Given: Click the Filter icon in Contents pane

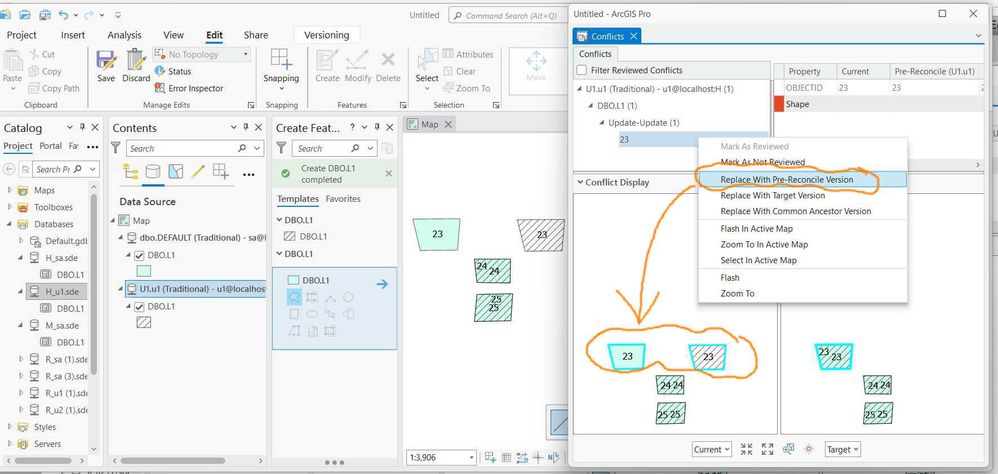Looking at the screenshot, I should point(115,148).
